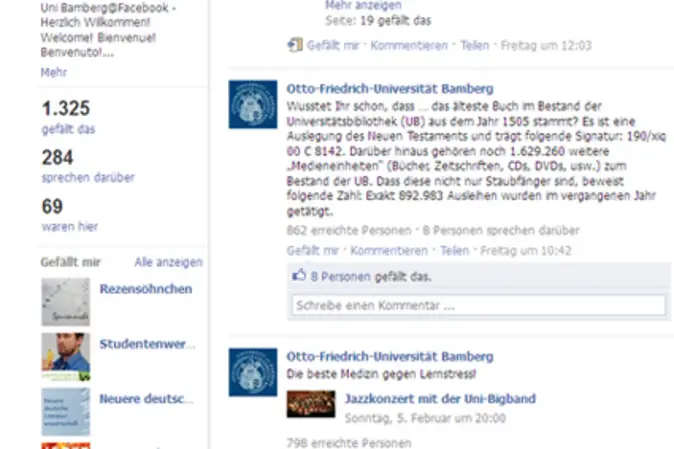Image resolution: width=674 pixels, height=449 pixels.
Task: Open the library post timestamp Freitag um 10:42
Action: 526,250
